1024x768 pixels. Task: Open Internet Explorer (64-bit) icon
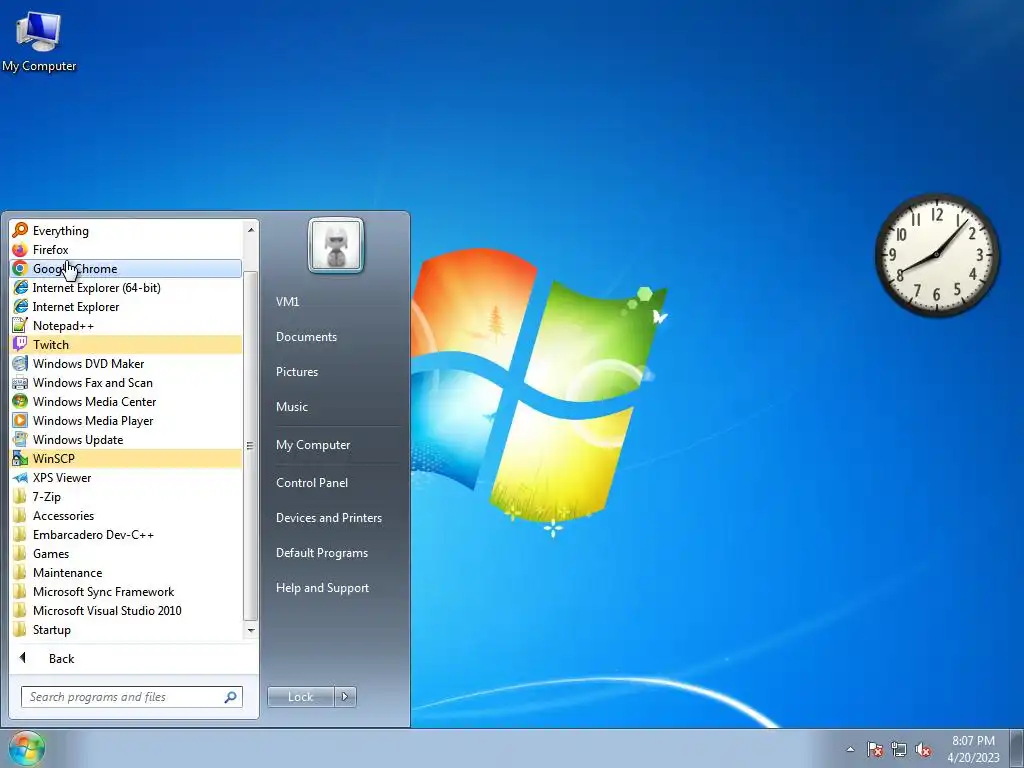click(x=20, y=287)
